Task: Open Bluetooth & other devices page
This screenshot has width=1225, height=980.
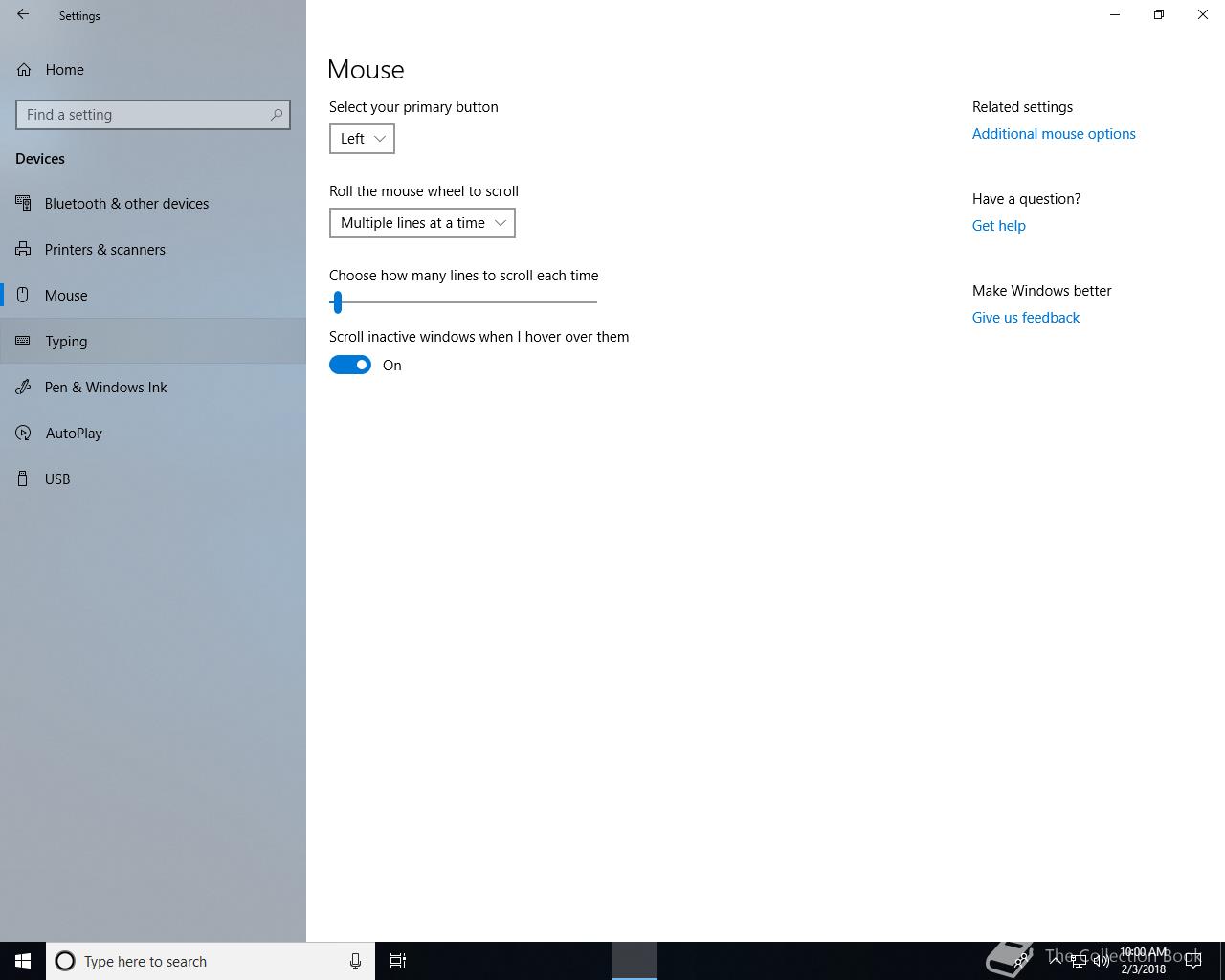Action: pyautogui.click(x=153, y=203)
